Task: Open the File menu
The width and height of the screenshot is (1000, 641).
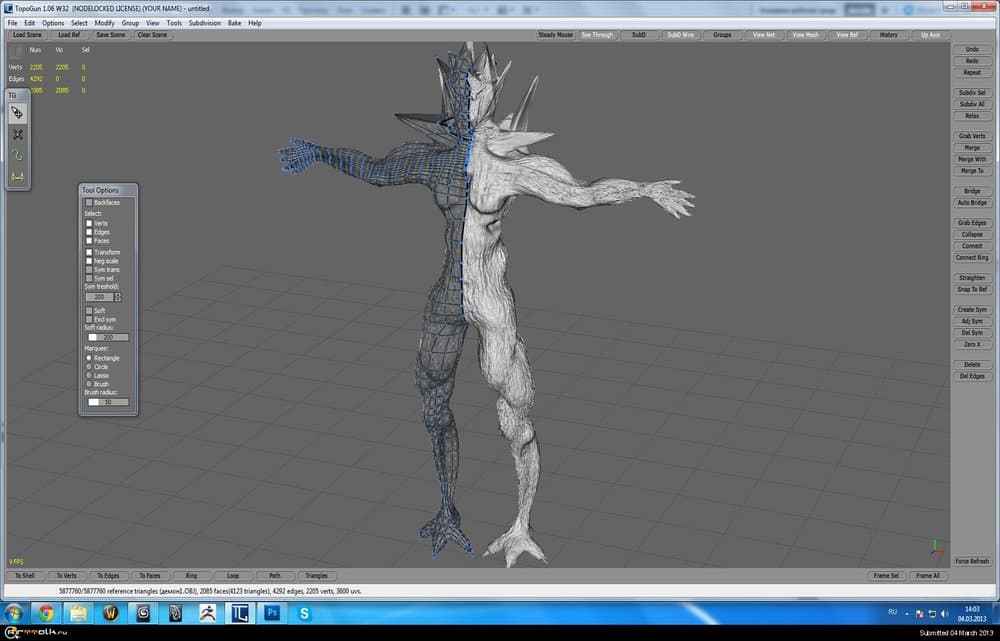Action: coord(12,22)
